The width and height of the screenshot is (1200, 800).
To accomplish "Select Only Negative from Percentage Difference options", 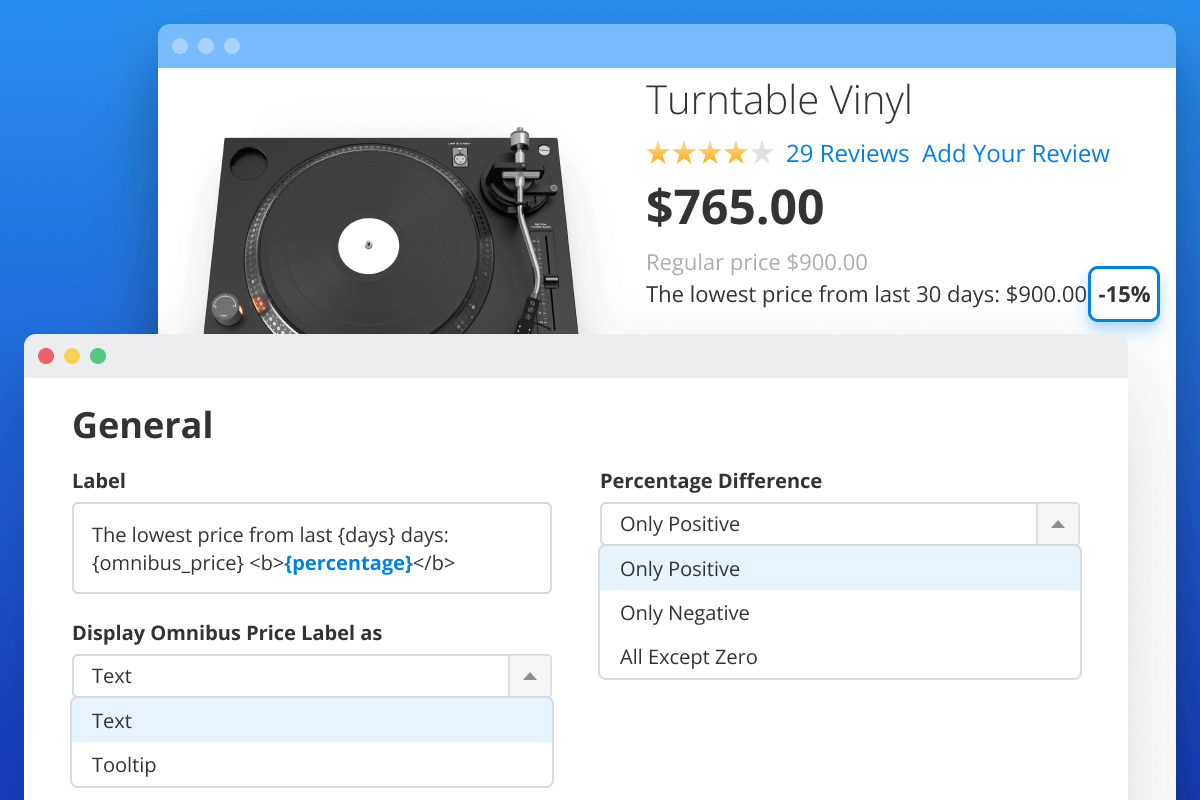I will 684,612.
